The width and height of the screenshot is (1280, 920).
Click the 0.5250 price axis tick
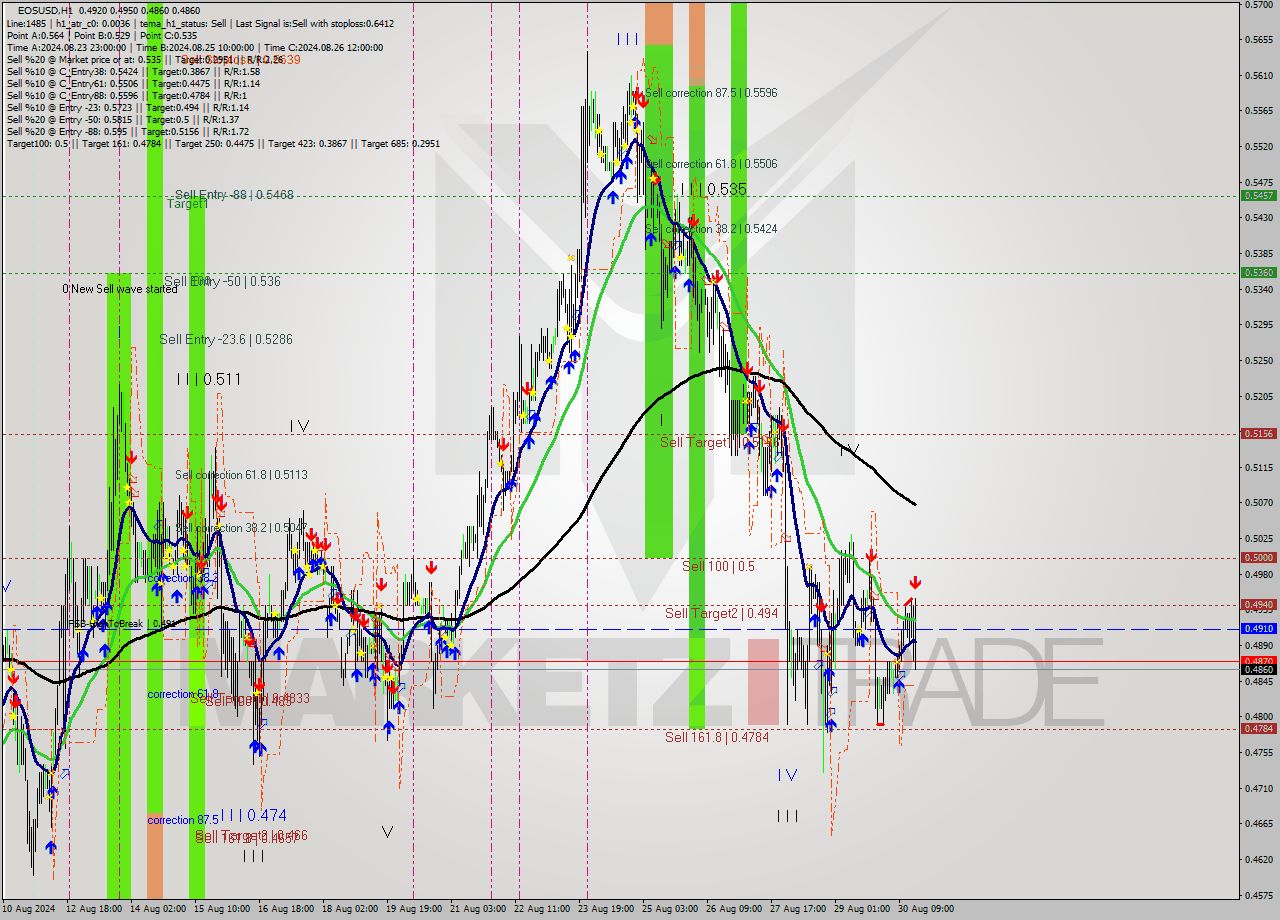click(1258, 360)
